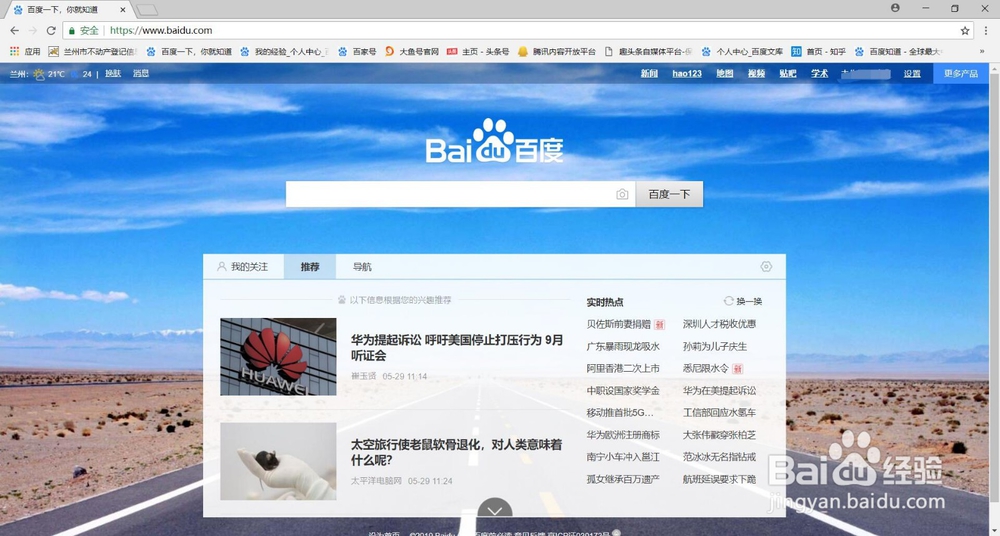The width and height of the screenshot is (1000, 536).
Task: Switch to the 导航 tab
Action: [x=362, y=267]
